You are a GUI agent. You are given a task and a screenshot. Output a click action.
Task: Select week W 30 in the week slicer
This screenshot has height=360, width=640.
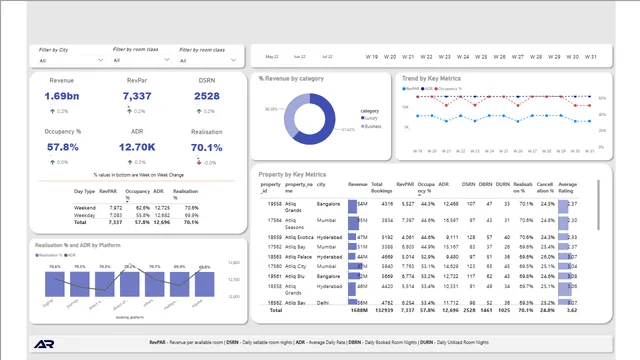point(573,57)
